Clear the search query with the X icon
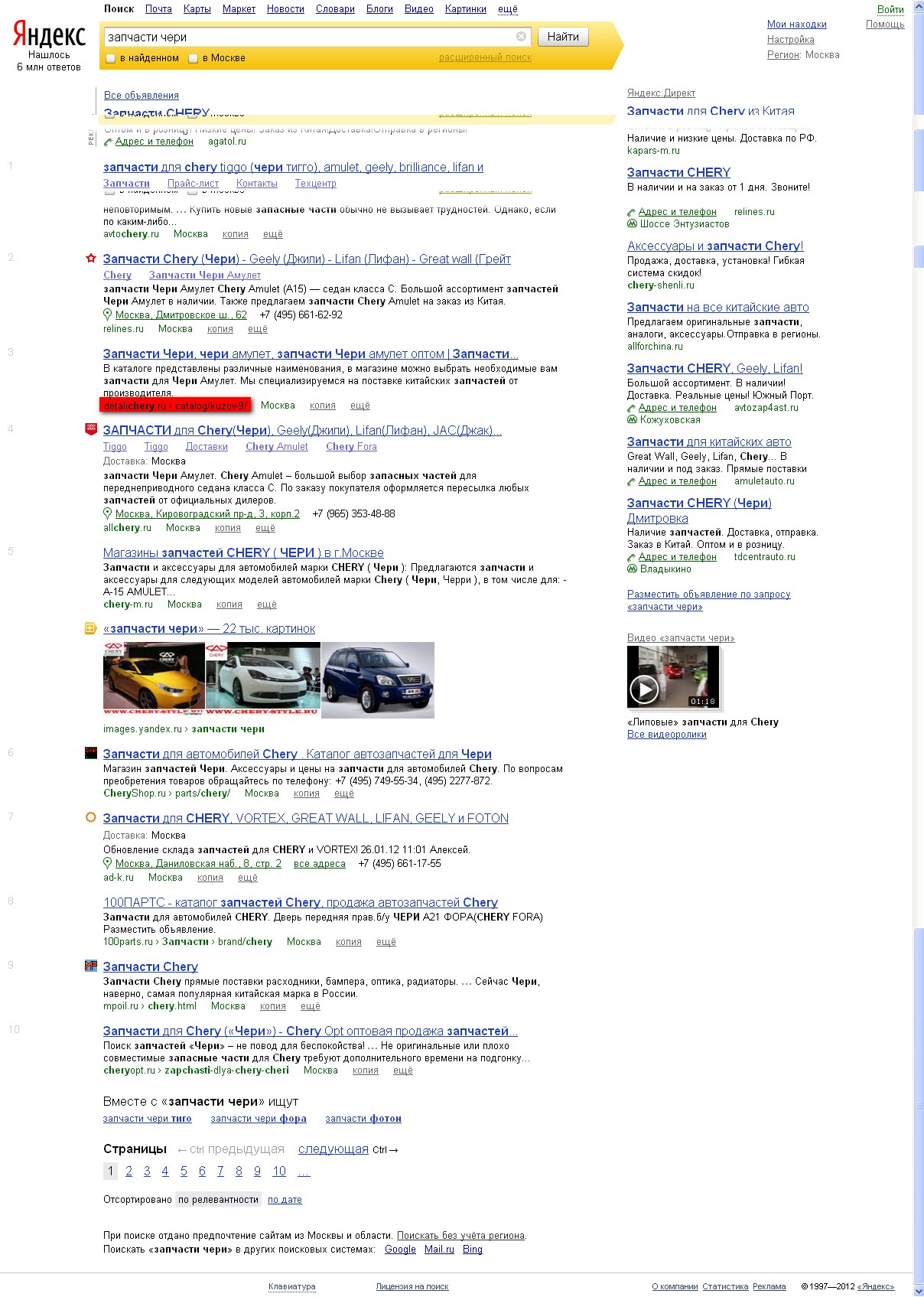Image resolution: width=924 pixels, height=1297 pixels. [x=521, y=37]
